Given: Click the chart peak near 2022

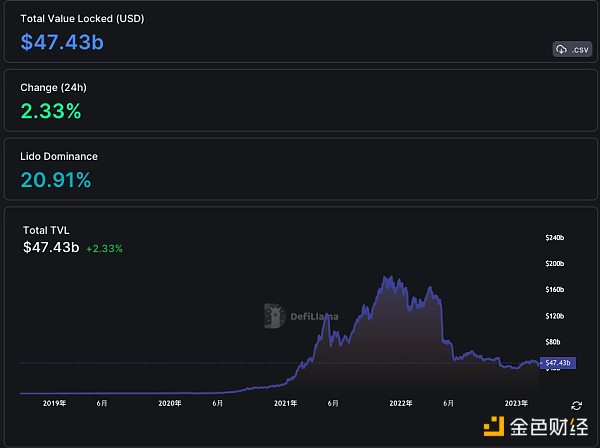Looking at the screenshot, I should tap(386, 278).
